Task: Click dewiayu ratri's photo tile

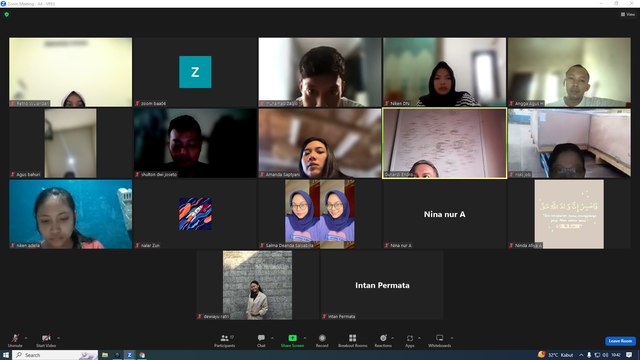Action: (x=258, y=285)
